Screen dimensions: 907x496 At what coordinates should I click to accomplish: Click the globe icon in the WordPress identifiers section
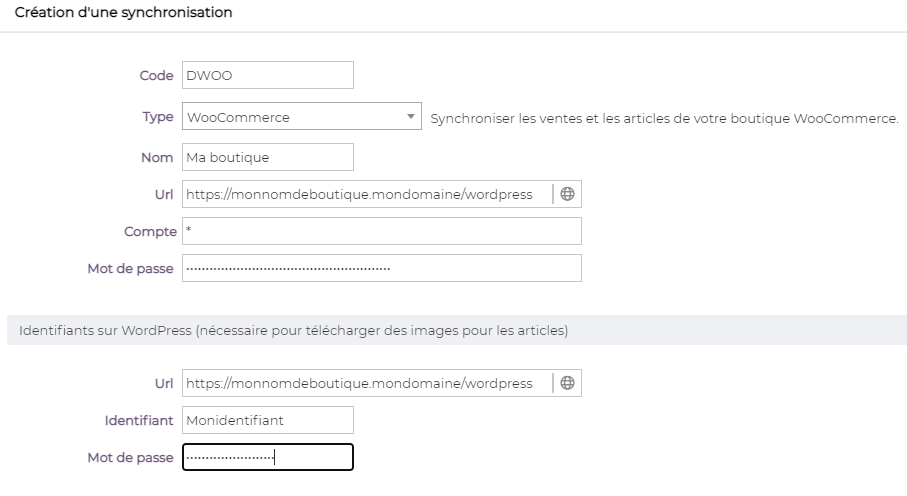pos(567,383)
